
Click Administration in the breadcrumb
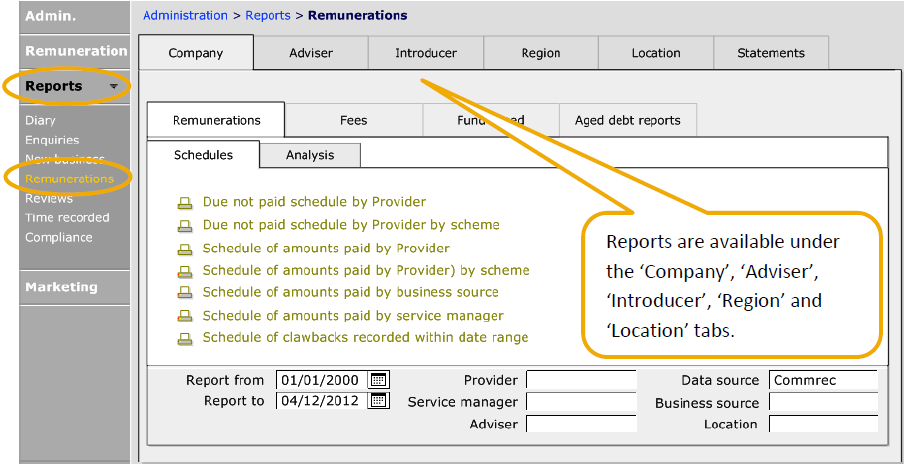coord(185,16)
